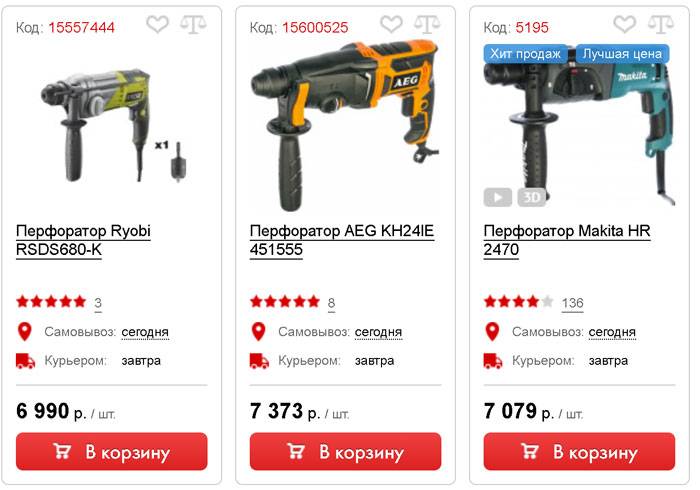Add Ryobi for 6 990 р. to cart
Viewport: 700px width, 490px height.
112,451
